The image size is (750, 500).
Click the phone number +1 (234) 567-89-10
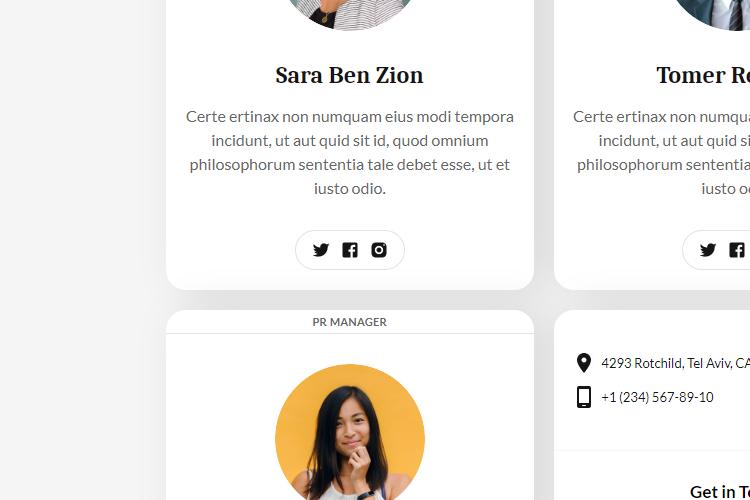657,397
